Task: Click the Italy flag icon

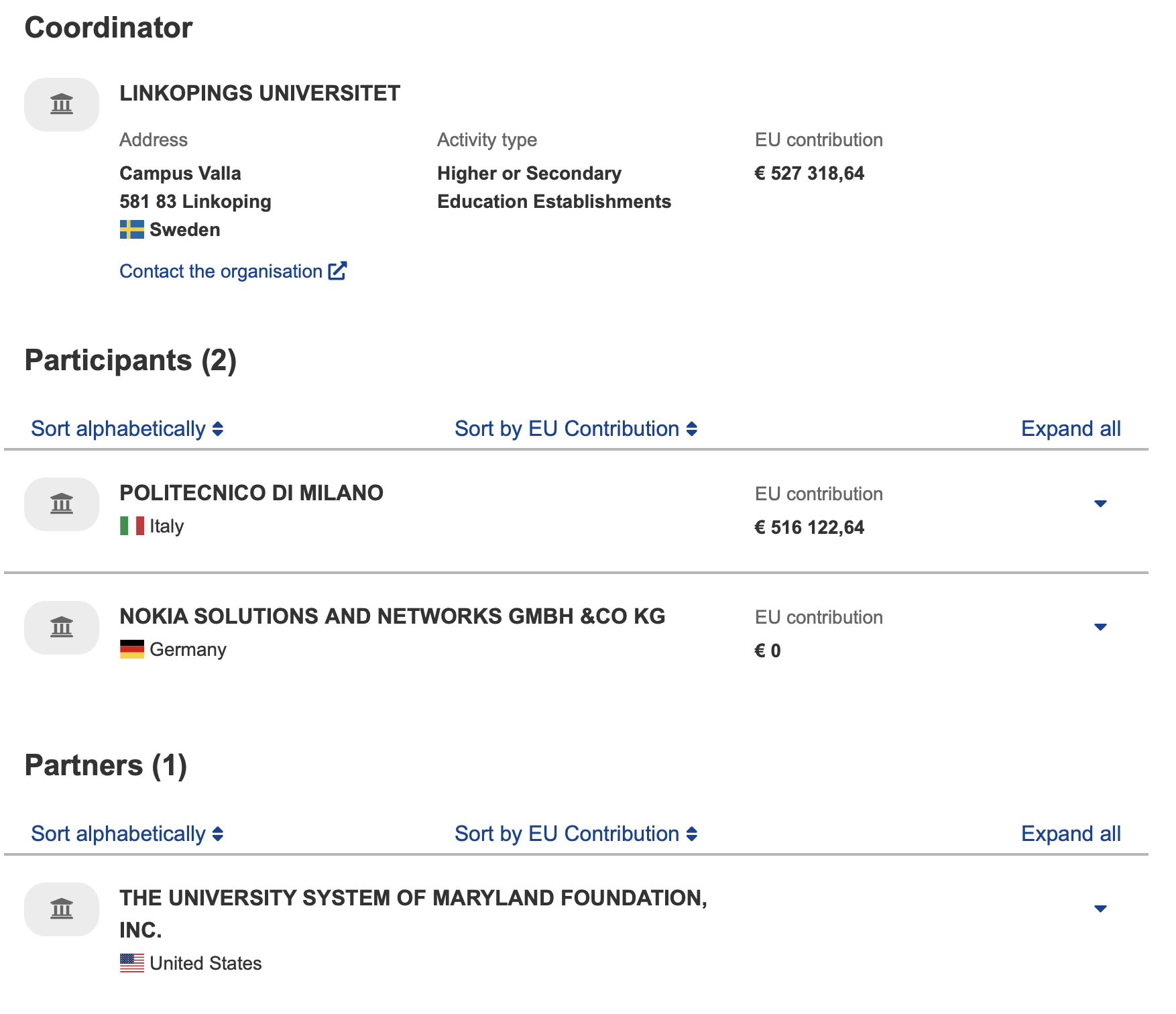Action: click(132, 526)
